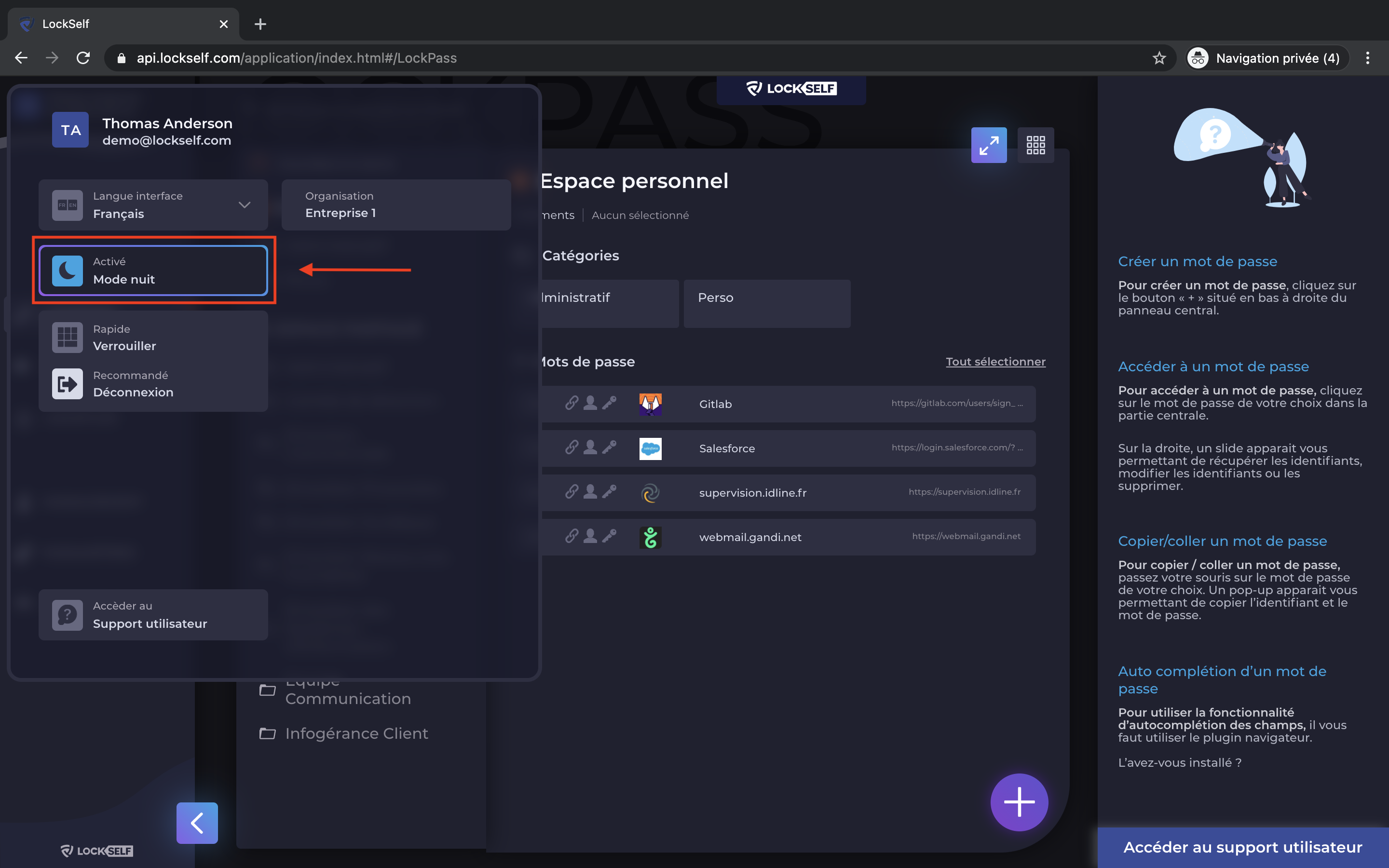Click the FR EN language icon
This screenshot has height=868, width=1389.
click(x=67, y=205)
